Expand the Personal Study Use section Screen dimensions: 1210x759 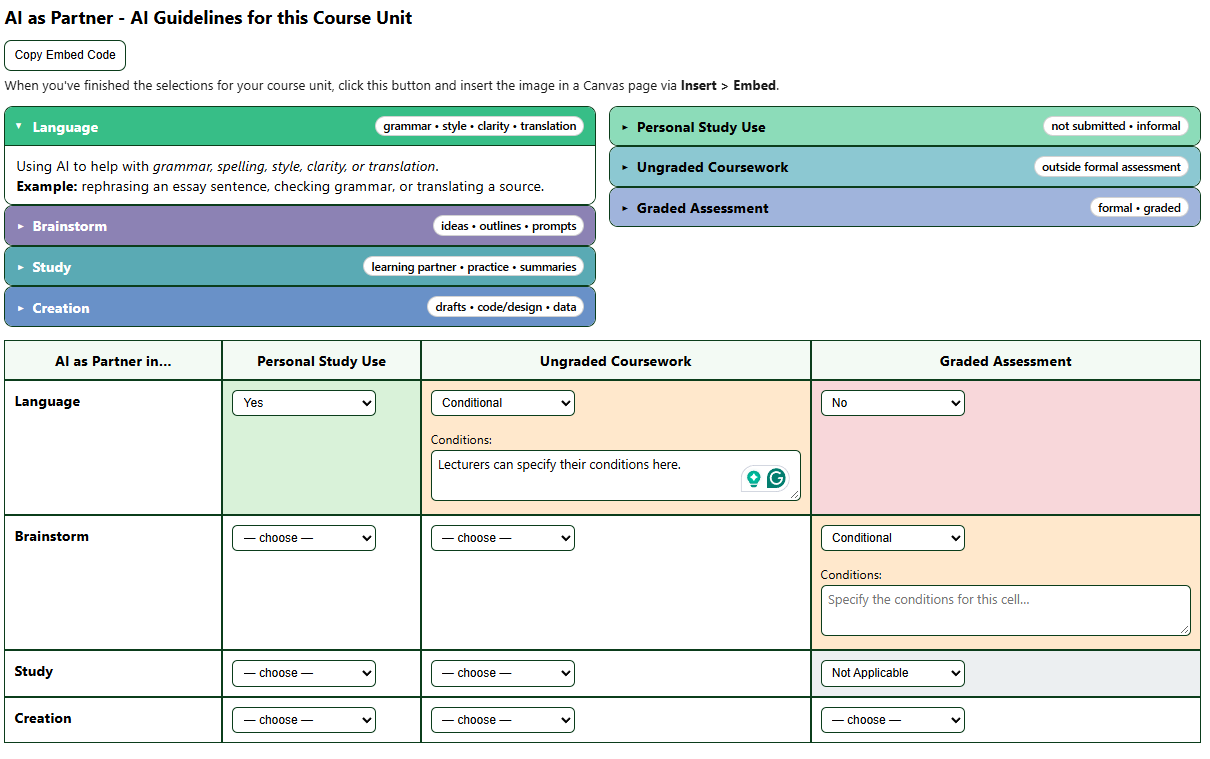coord(905,127)
